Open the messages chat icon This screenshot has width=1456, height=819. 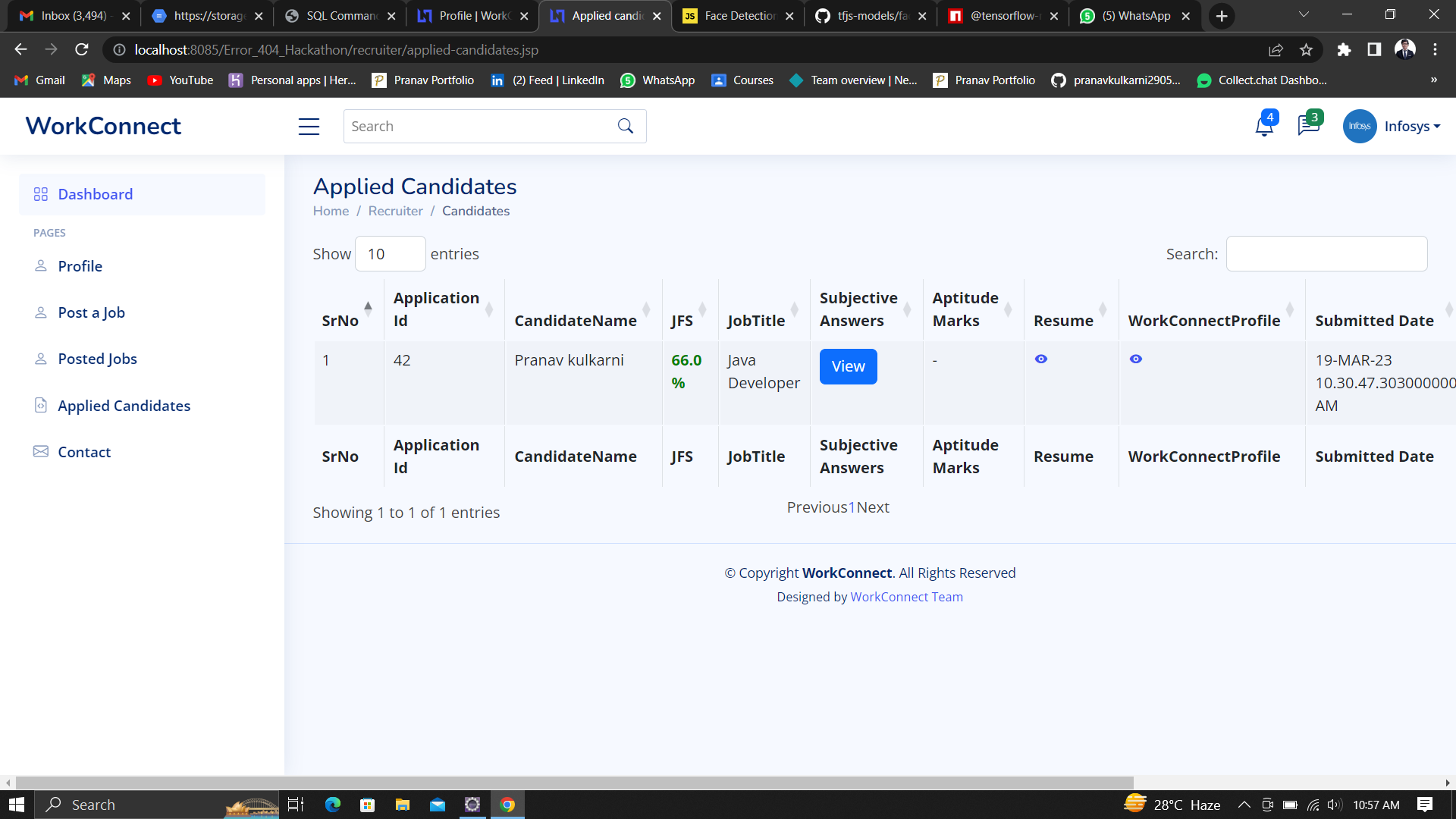click(x=1308, y=126)
